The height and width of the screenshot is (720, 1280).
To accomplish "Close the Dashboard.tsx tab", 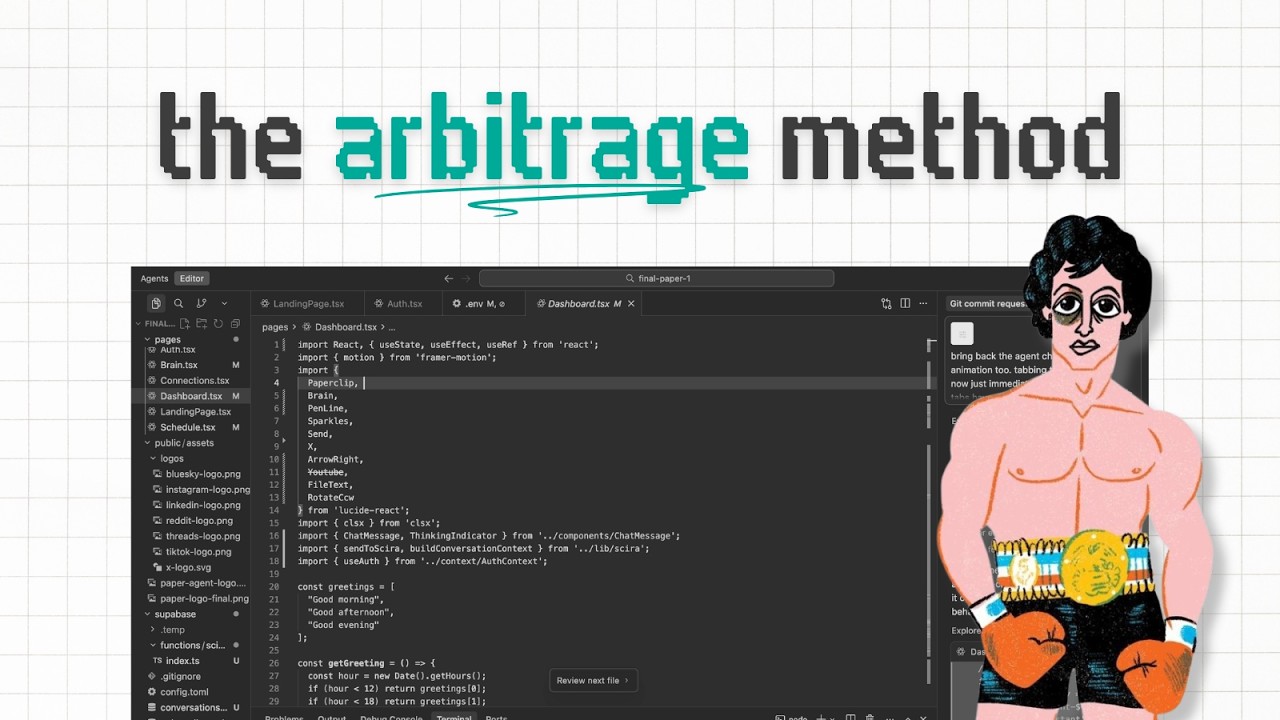I will coord(631,304).
